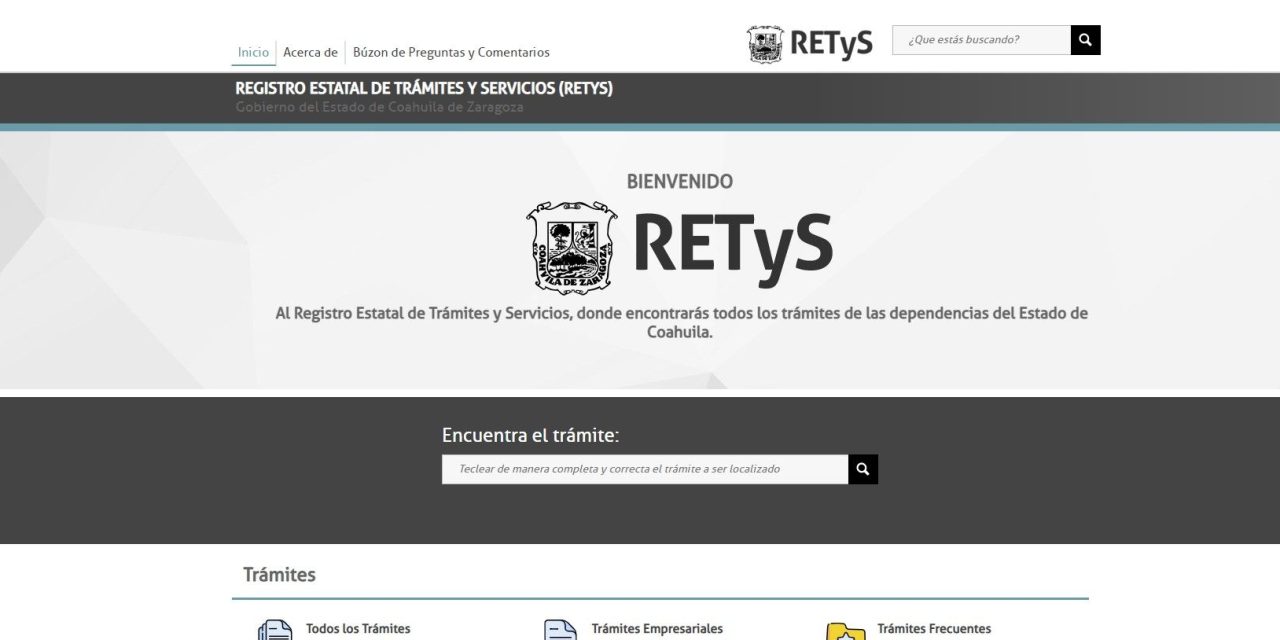Click the magnifier button beside trámite search field
The image size is (1280, 640).
[x=863, y=469]
